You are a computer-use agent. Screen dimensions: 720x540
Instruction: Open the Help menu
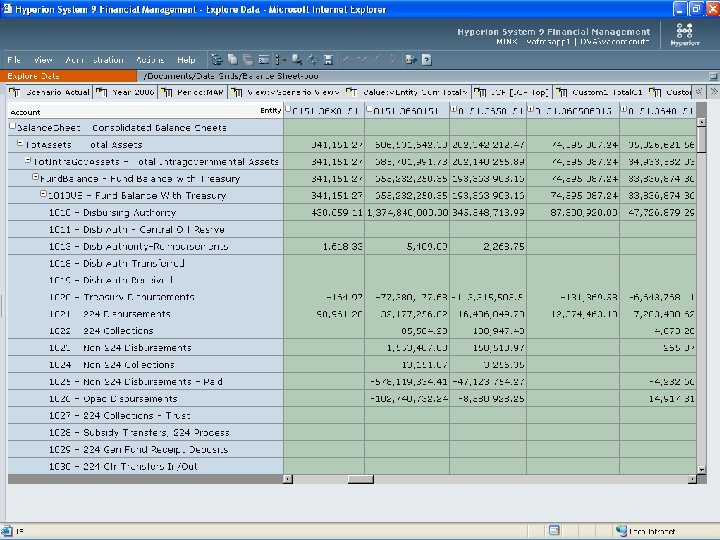tap(186, 60)
